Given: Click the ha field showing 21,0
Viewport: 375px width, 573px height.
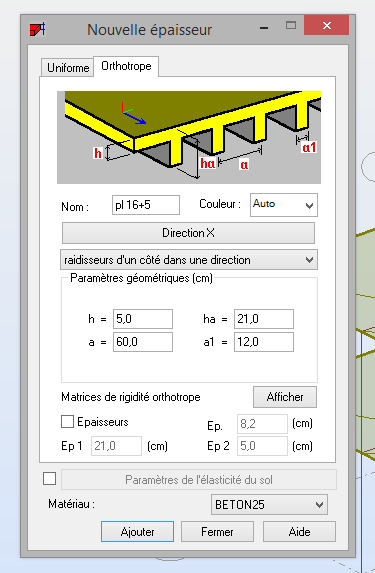Looking at the screenshot, I should point(264,319).
